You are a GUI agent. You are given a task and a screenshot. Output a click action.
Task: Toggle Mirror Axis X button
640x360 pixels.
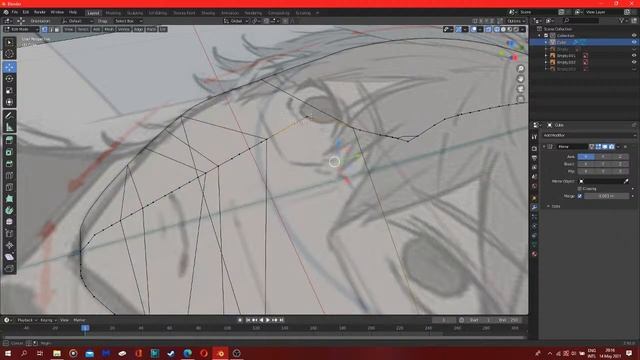(586, 157)
